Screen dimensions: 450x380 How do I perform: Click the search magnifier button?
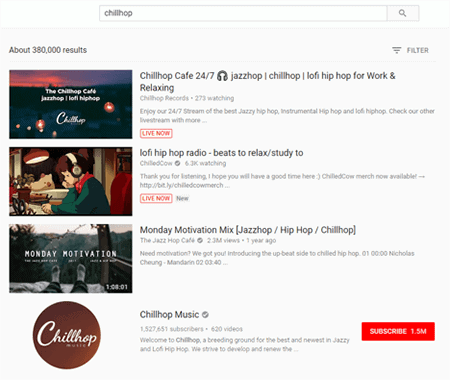(x=403, y=13)
